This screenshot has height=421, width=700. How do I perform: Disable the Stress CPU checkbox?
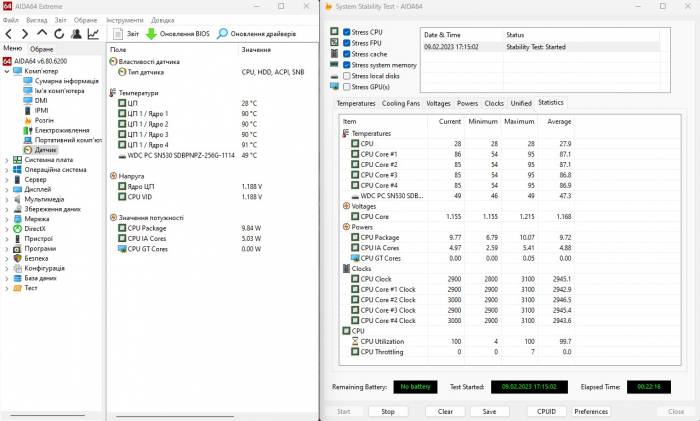click(346, 32)
